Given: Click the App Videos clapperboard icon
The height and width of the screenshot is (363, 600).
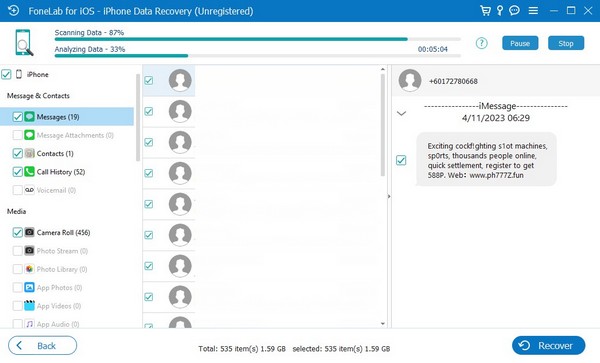Looking at the screenshot, I should click(29, 305).
